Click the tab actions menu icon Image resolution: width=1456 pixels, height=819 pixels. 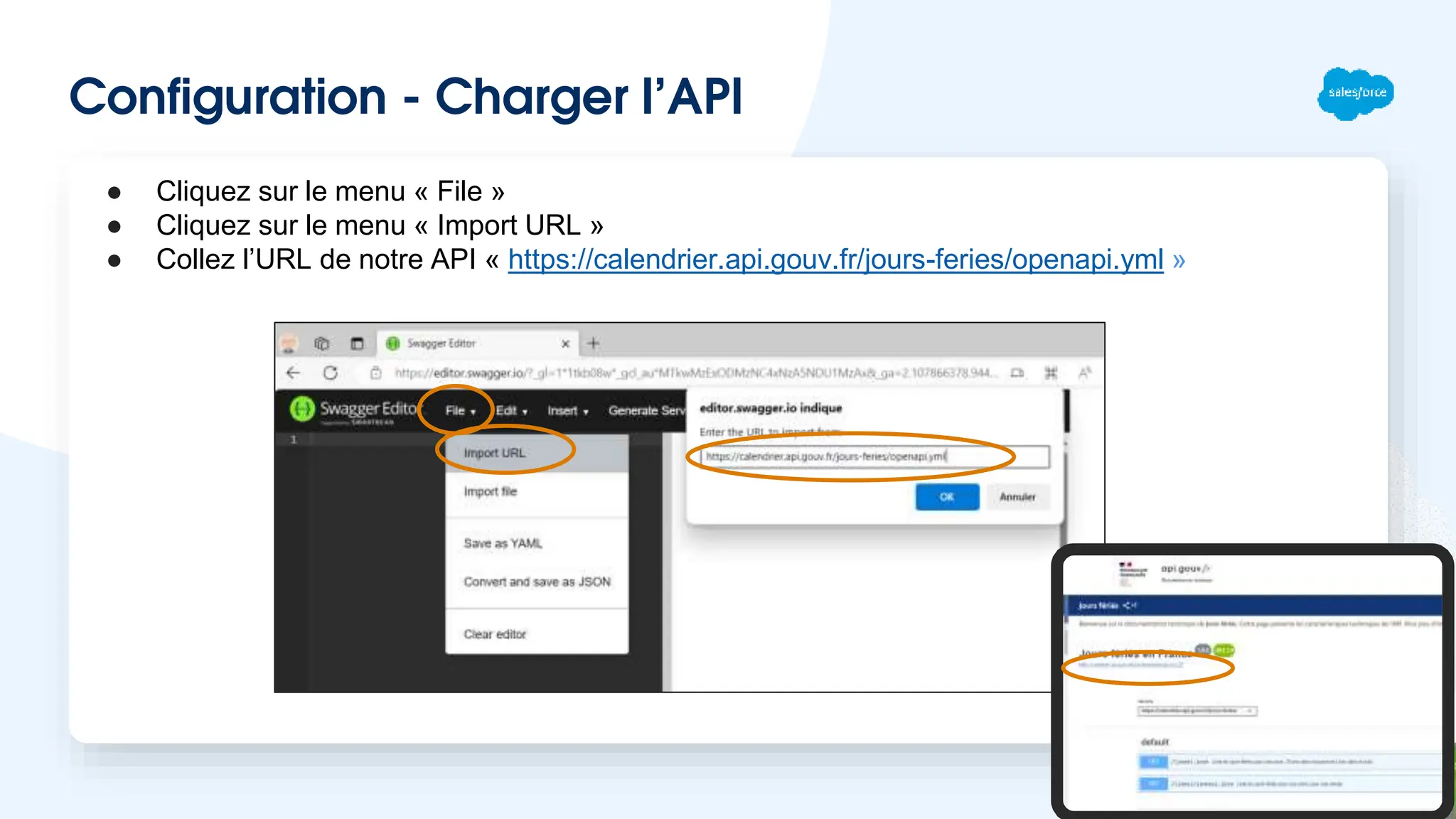(357, 344)
